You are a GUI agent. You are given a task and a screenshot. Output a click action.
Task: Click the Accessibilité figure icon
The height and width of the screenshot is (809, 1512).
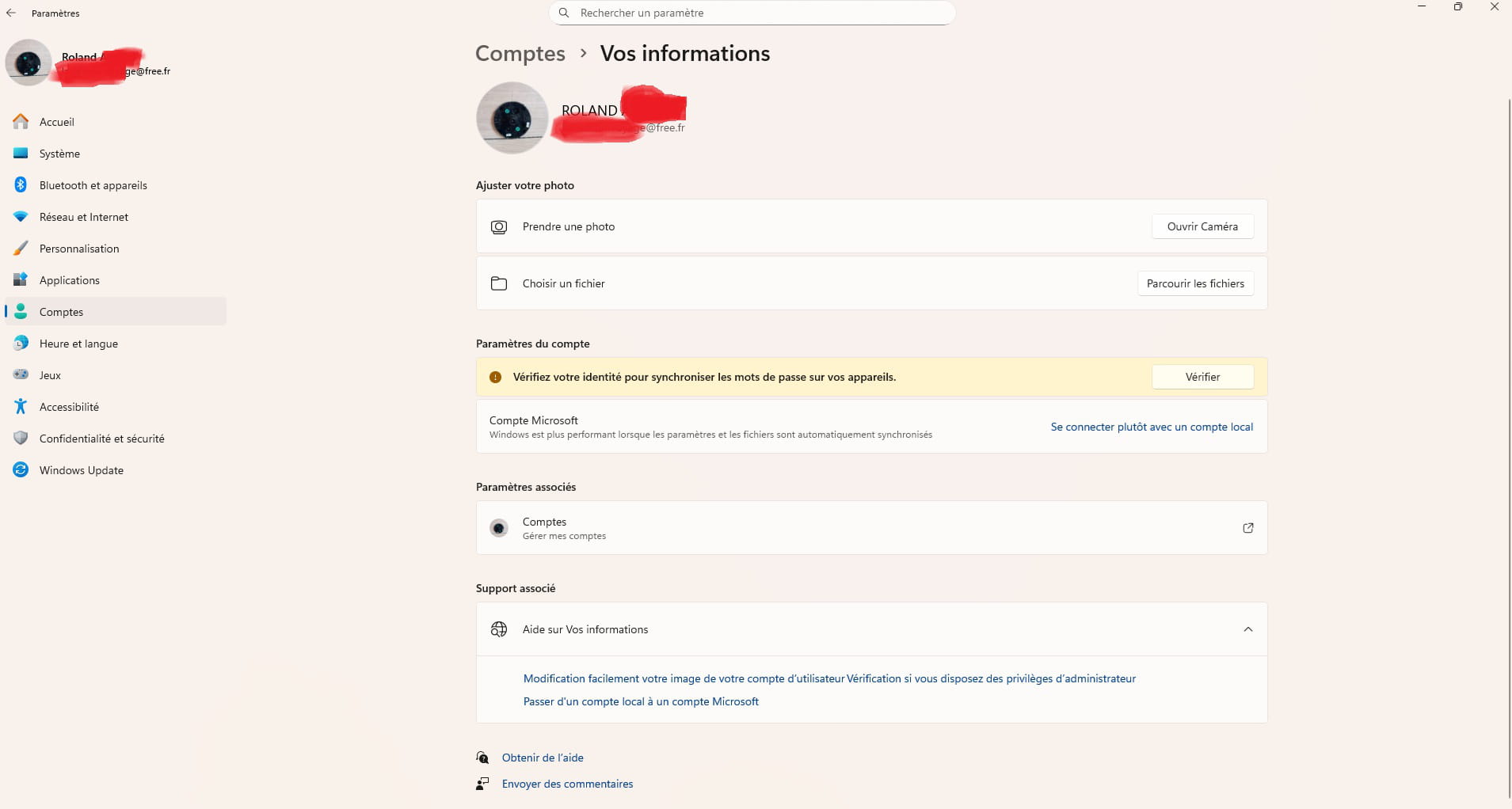click(x=21, y=406)
